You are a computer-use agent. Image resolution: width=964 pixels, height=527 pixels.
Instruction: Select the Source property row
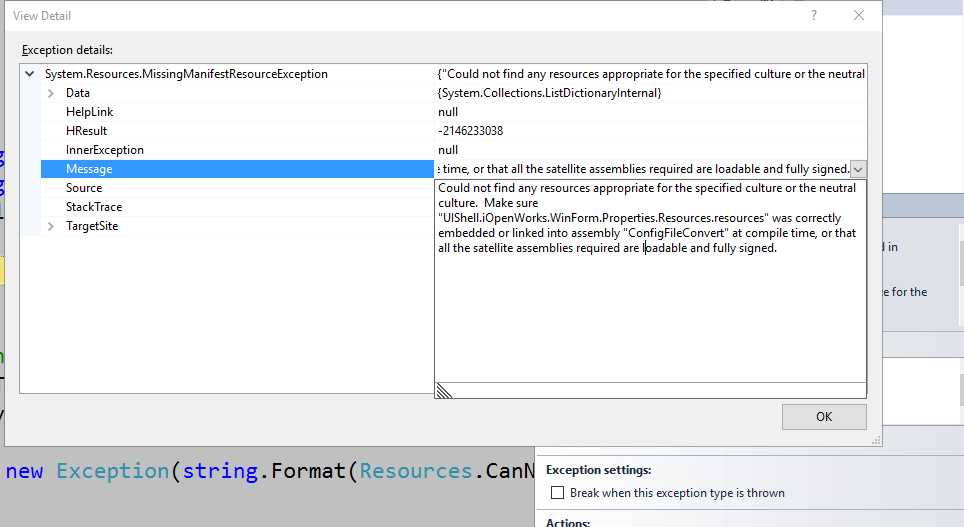[84, 188]
